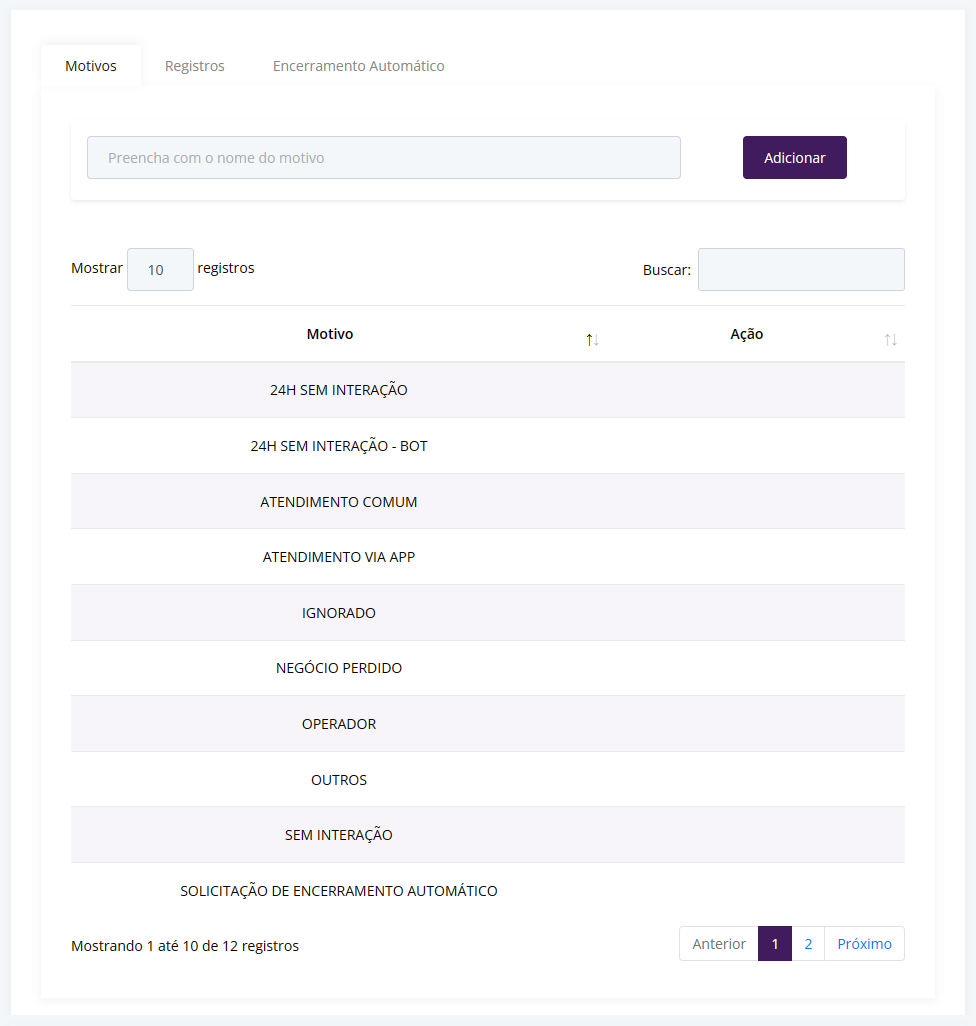Click into the Buscar search field

click(801, 270)
